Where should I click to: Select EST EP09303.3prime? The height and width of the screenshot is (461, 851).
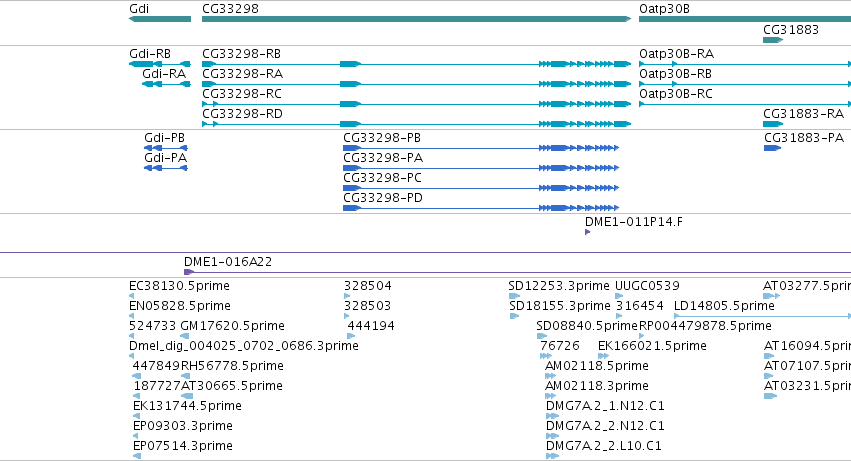(x=183, y=427)
